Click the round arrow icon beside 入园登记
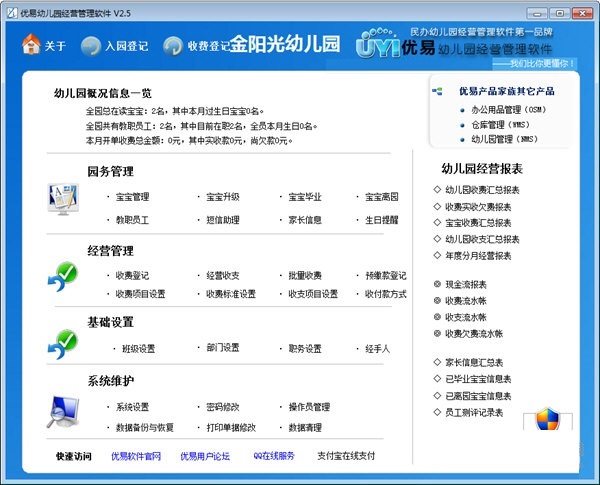Screen dimensions: 600x485 click(x=91, y=46)
